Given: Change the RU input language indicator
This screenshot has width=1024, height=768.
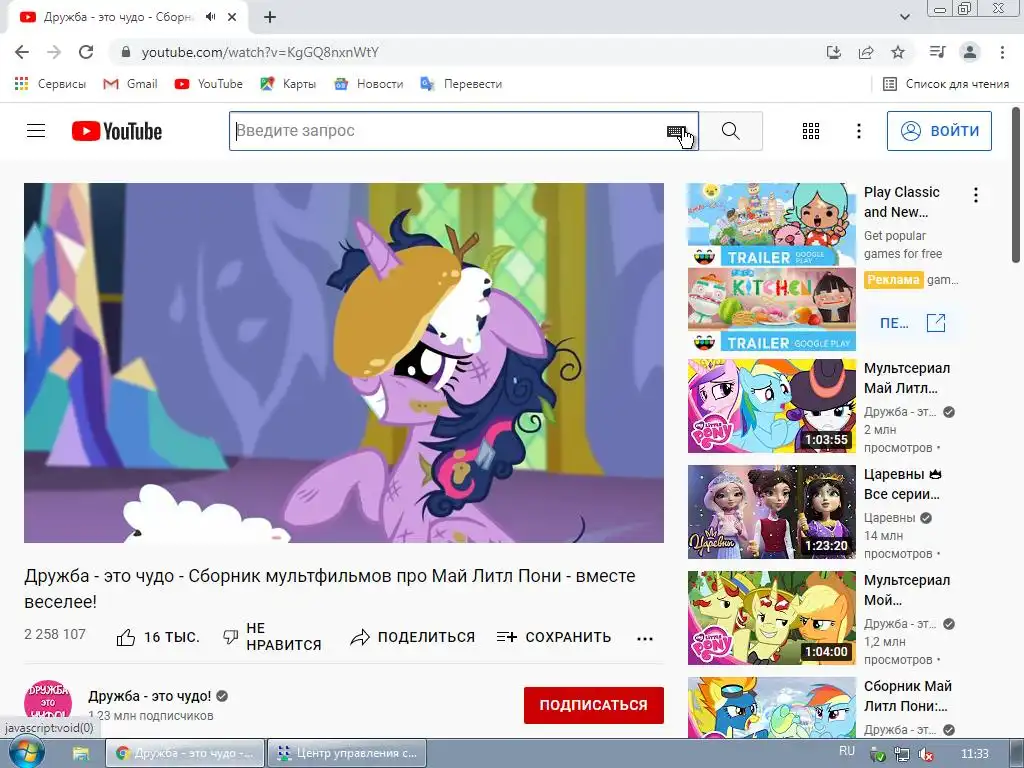Looking at the screenshot, I should tap(846, 752).
